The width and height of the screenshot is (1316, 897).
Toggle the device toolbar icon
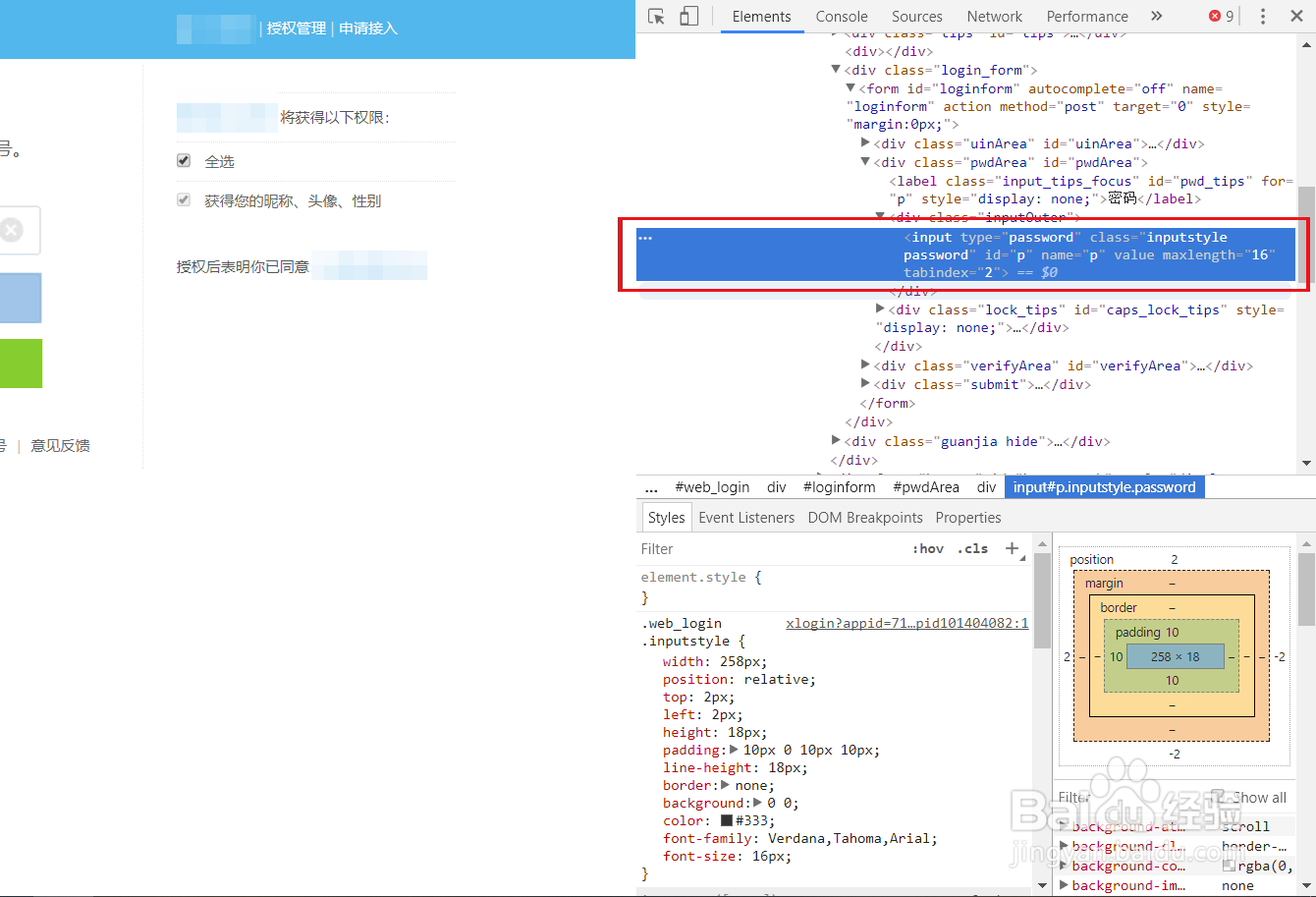tap(688, 17)
